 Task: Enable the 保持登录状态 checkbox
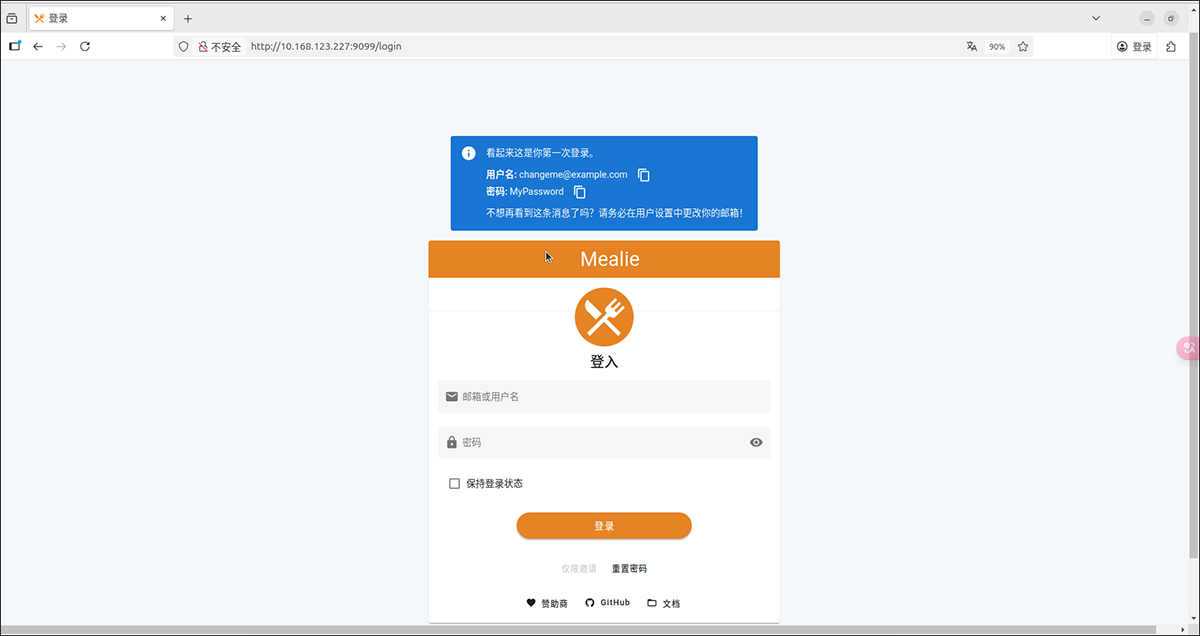tap(455, 484)
